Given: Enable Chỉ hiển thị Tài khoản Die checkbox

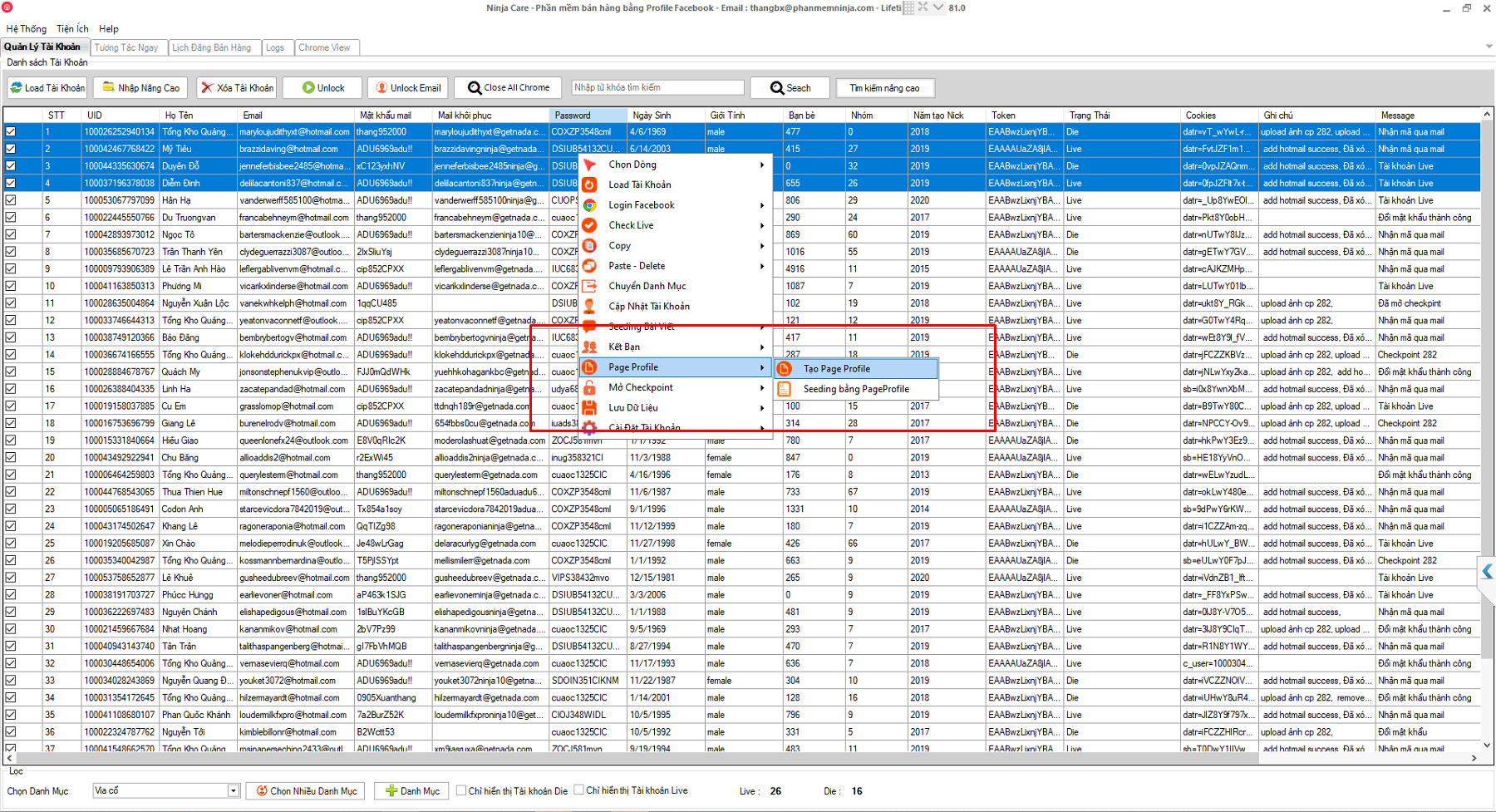Looking at the screenshot, I should click(x=460, y=790).
